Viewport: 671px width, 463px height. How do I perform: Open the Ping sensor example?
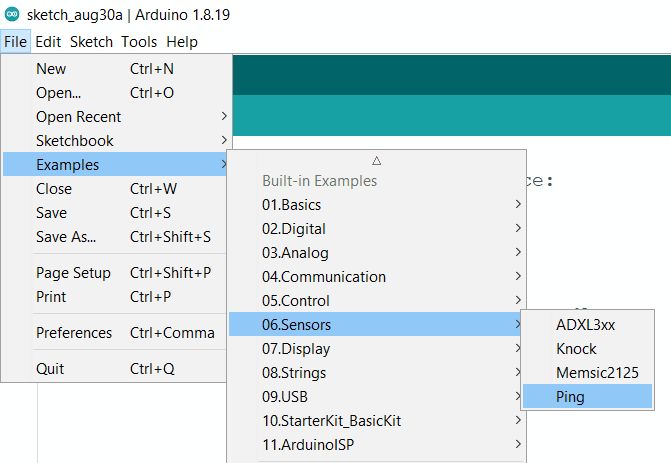(570, 397)
